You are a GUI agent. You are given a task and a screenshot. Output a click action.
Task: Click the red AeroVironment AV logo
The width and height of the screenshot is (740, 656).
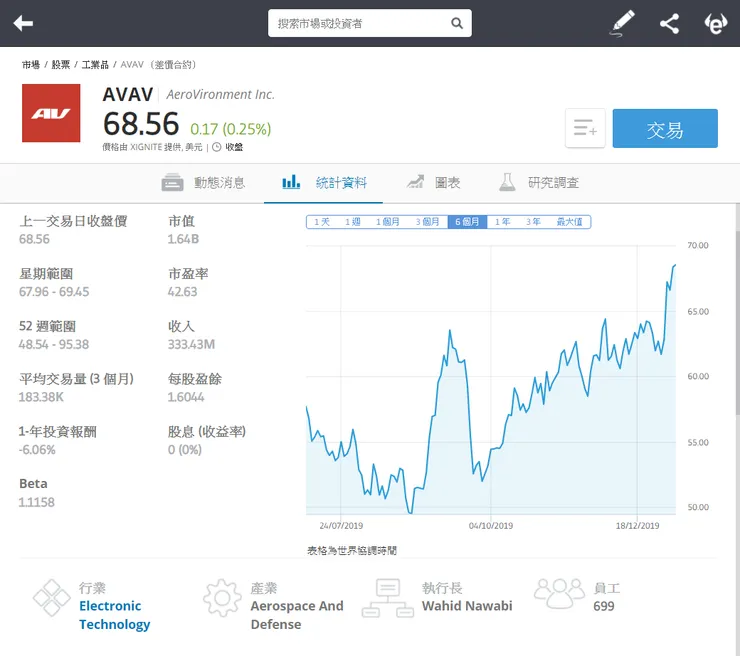tap(51, 113)
